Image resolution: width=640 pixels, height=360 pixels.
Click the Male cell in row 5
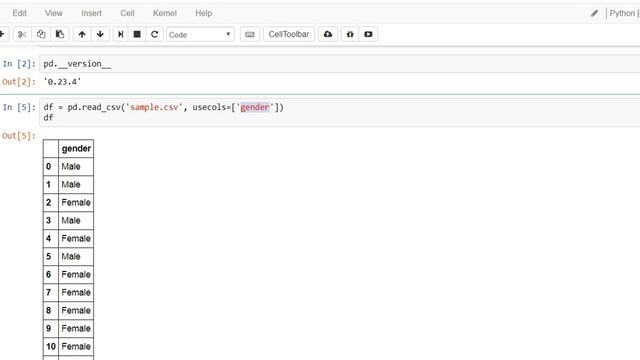pos(76,256)
